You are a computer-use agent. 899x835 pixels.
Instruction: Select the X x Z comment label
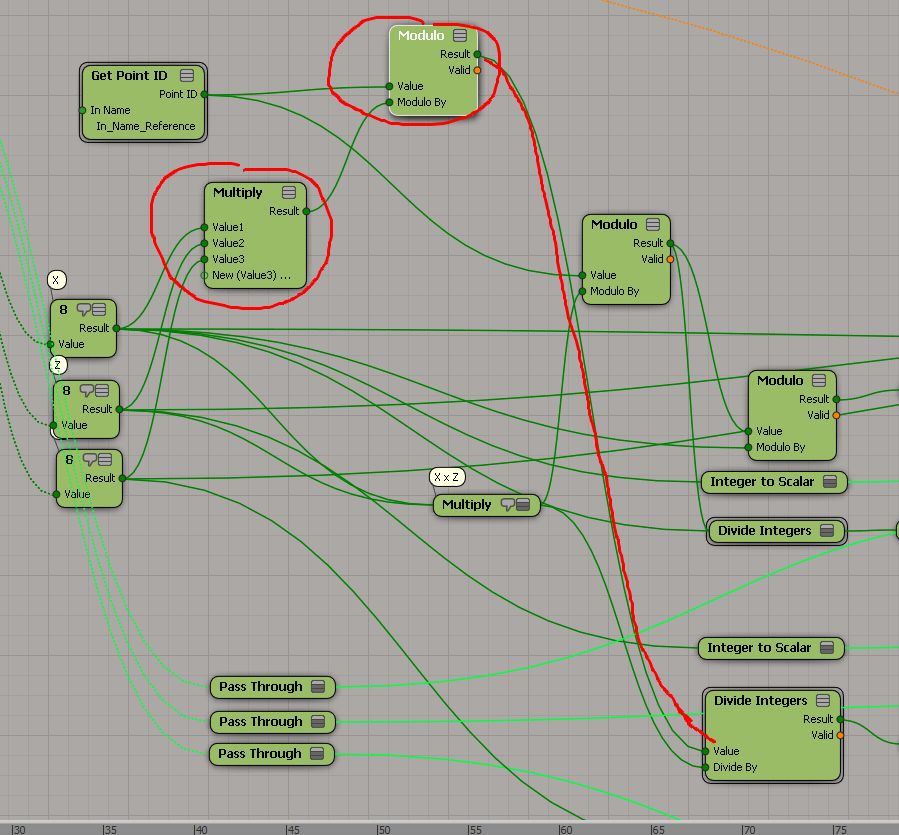click(x=447, y=477)
